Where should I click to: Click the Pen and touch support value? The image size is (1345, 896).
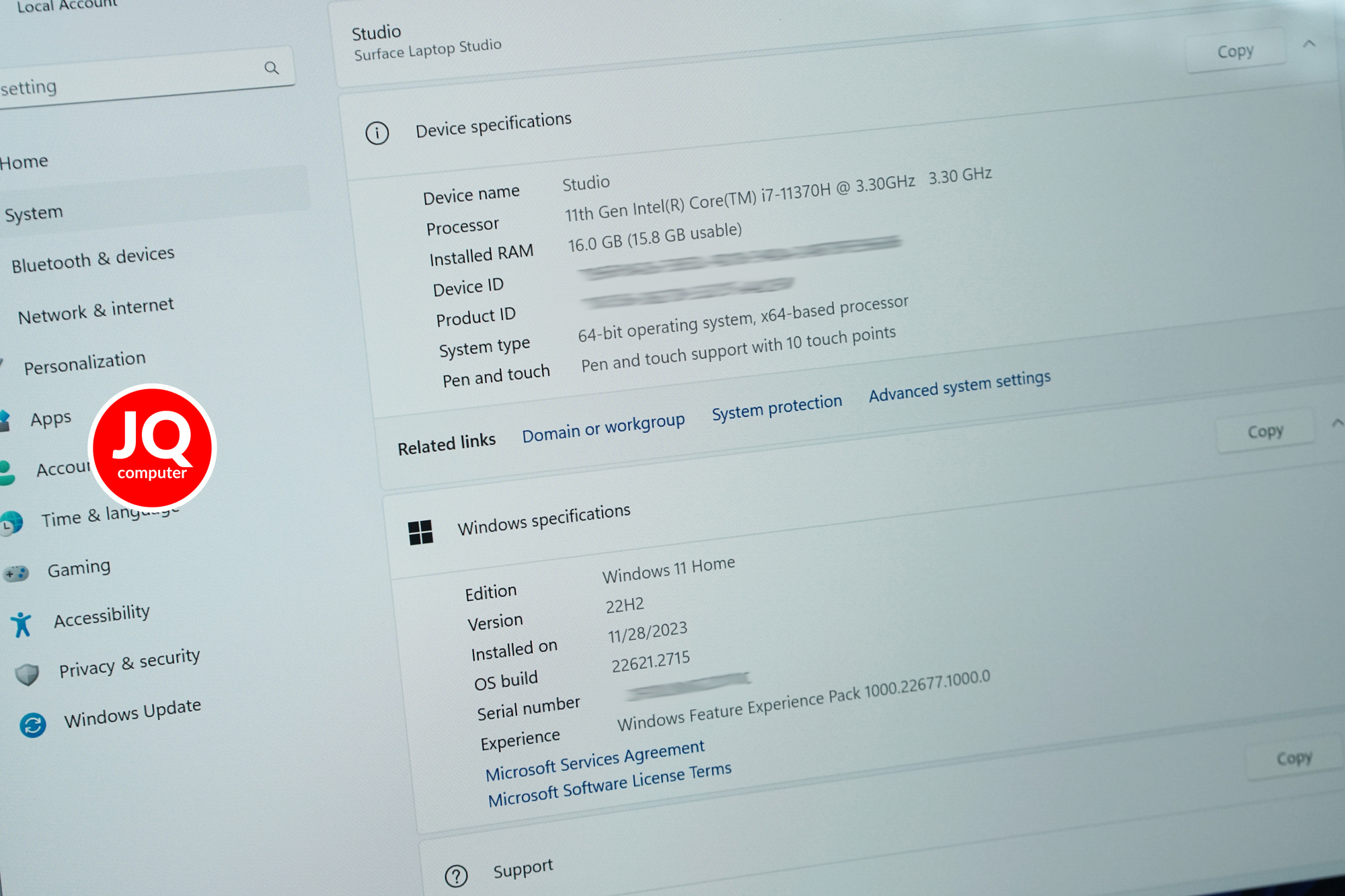coord(738,350)
